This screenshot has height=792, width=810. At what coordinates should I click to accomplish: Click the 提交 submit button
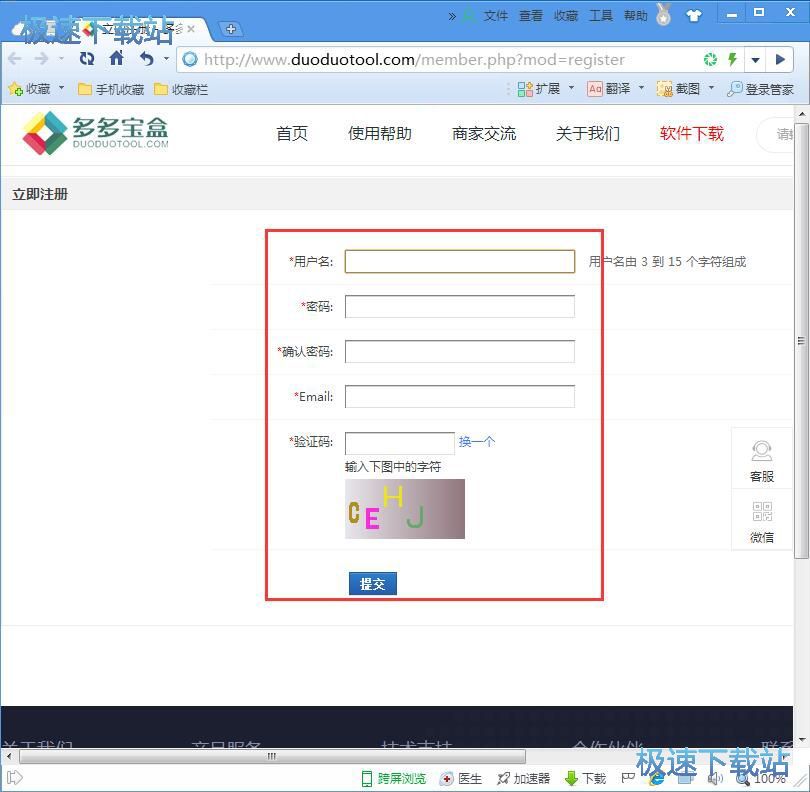click(372, 584)
